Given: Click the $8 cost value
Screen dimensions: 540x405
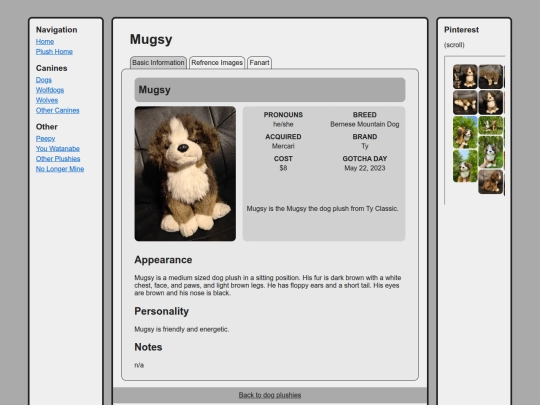Looking at the screenshot, I should point(283,168).
